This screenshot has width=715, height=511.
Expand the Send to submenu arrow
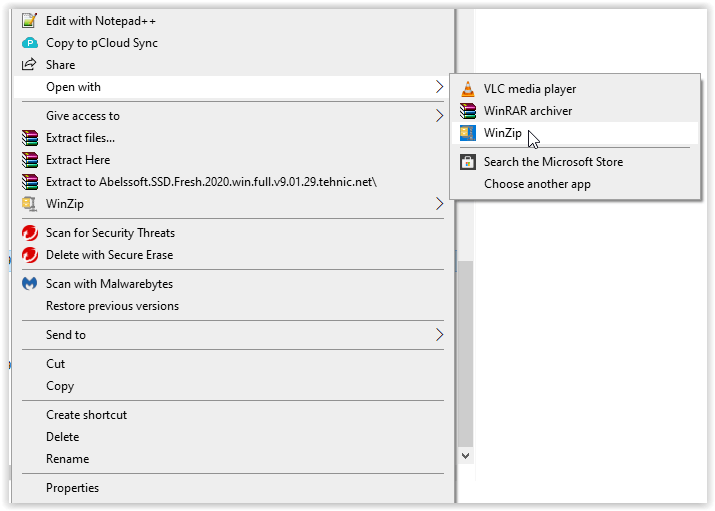coord(439,335)
